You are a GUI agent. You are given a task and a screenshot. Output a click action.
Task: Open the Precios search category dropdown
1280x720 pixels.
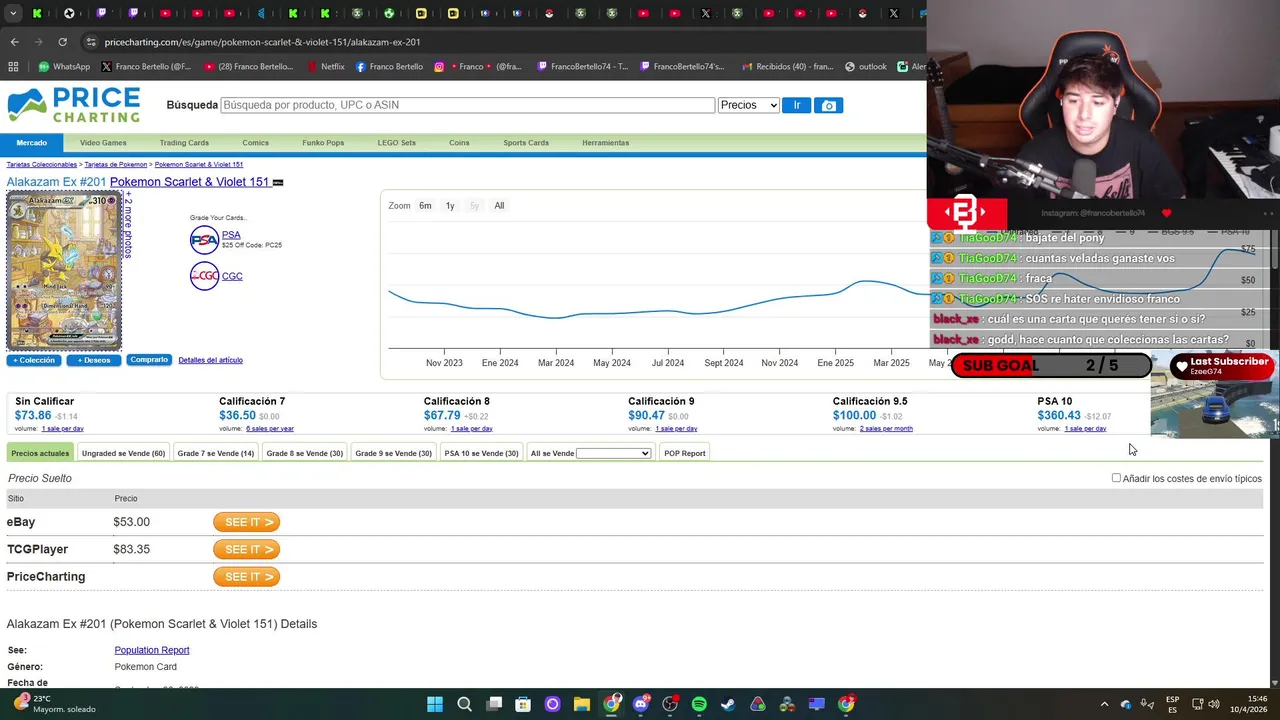[748, 105]
